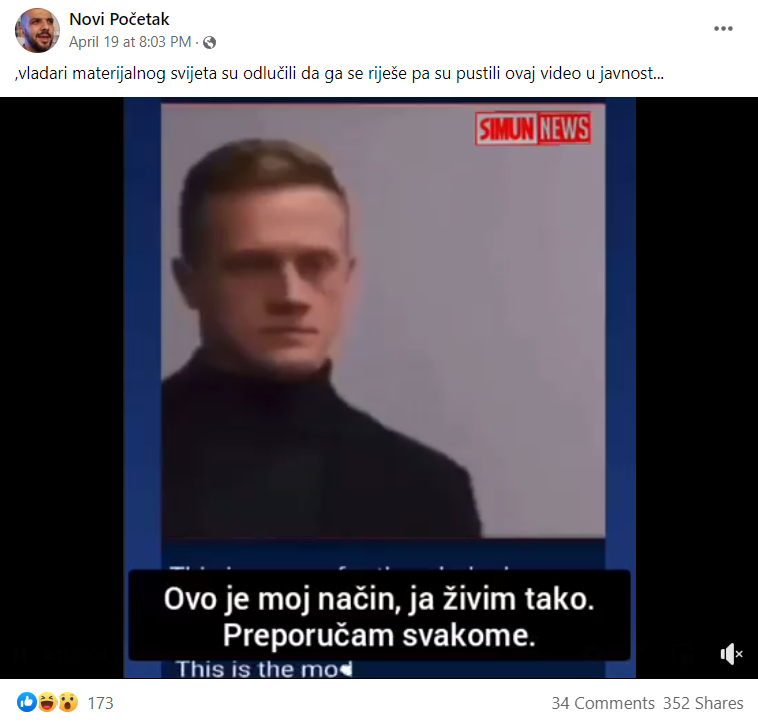
Task: Click the English caption 'This is the mo'
Action: [264, 669]
